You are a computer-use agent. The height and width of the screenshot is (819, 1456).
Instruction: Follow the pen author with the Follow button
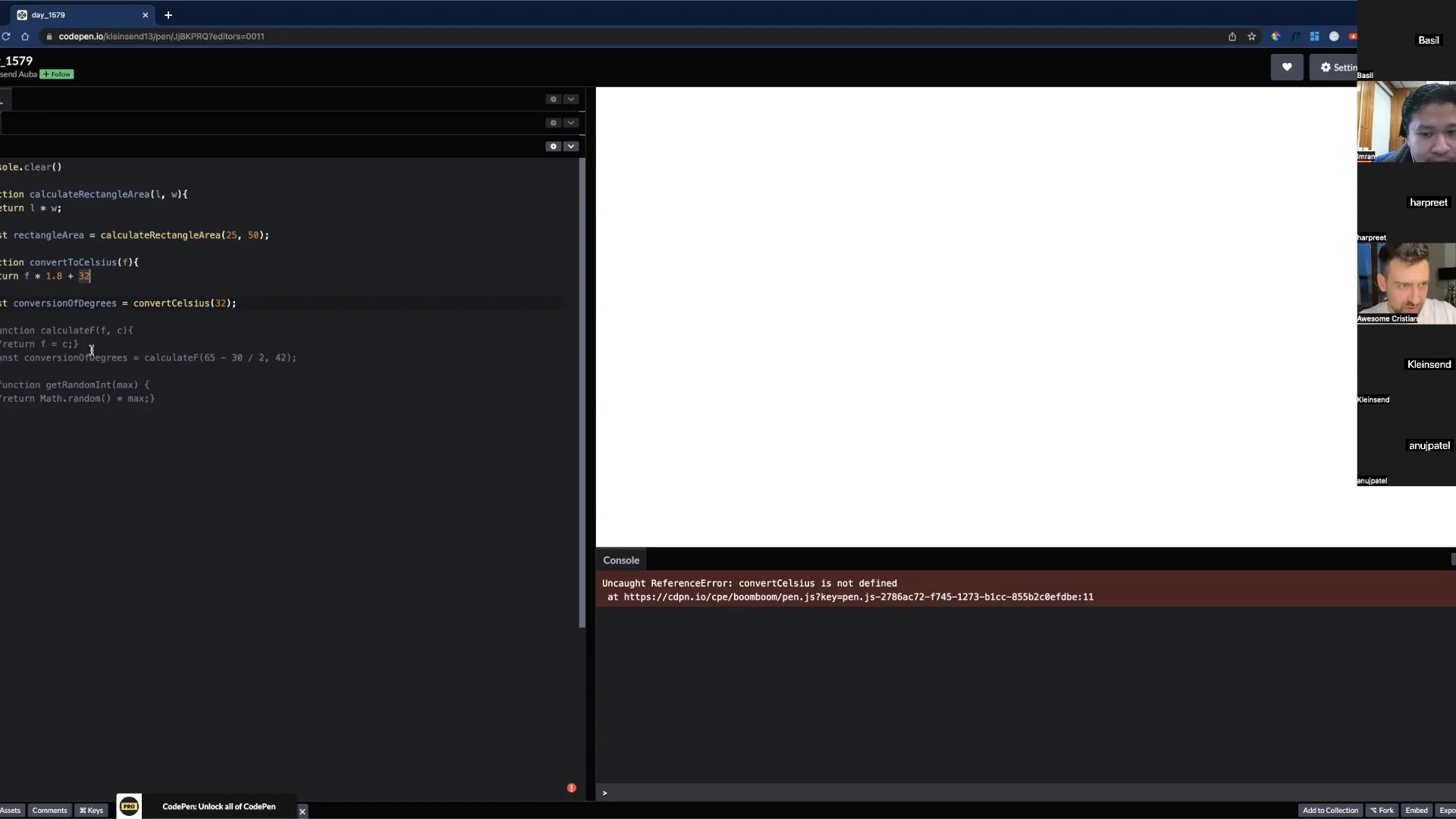coord(57,74)
